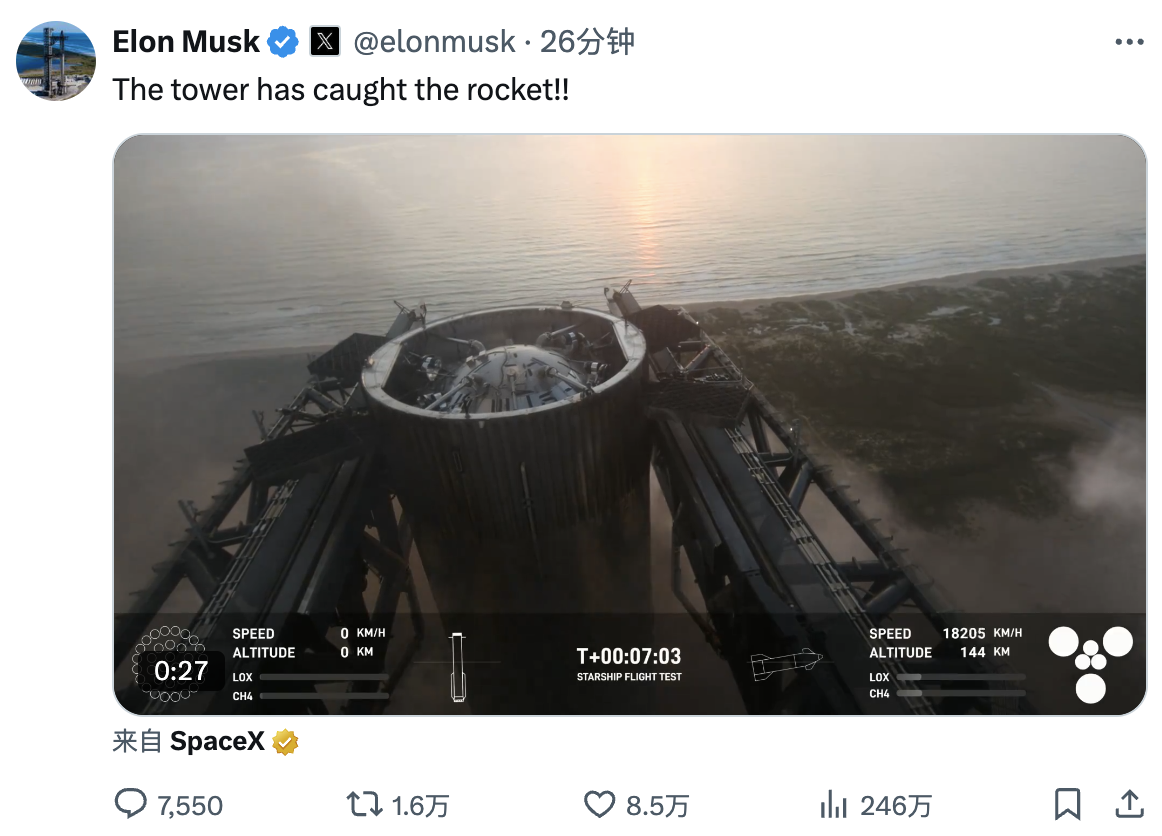Click the 0:27 video duration badge
The image size is (1162, 836).
click(181, 671)
